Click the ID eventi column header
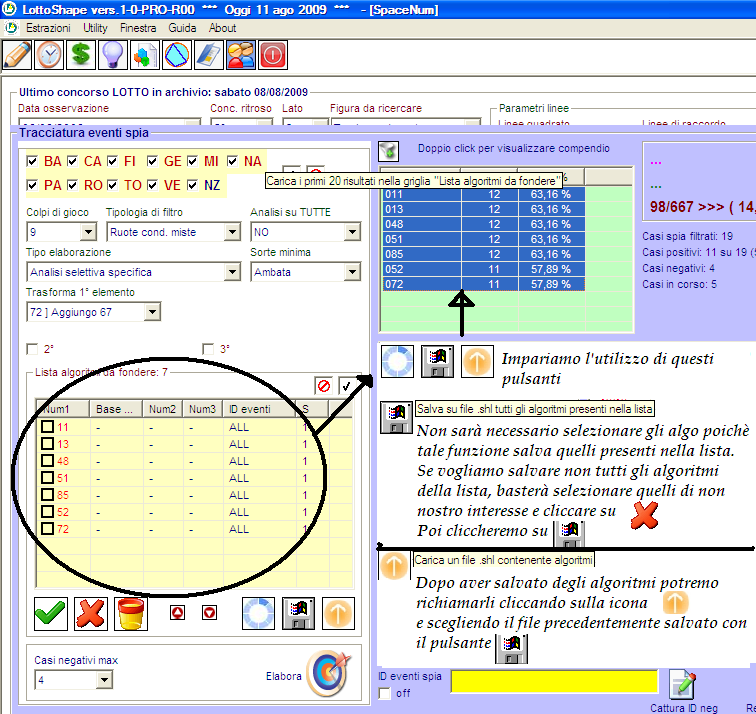This screenshot has width=756, height=714. pos(260,409)
